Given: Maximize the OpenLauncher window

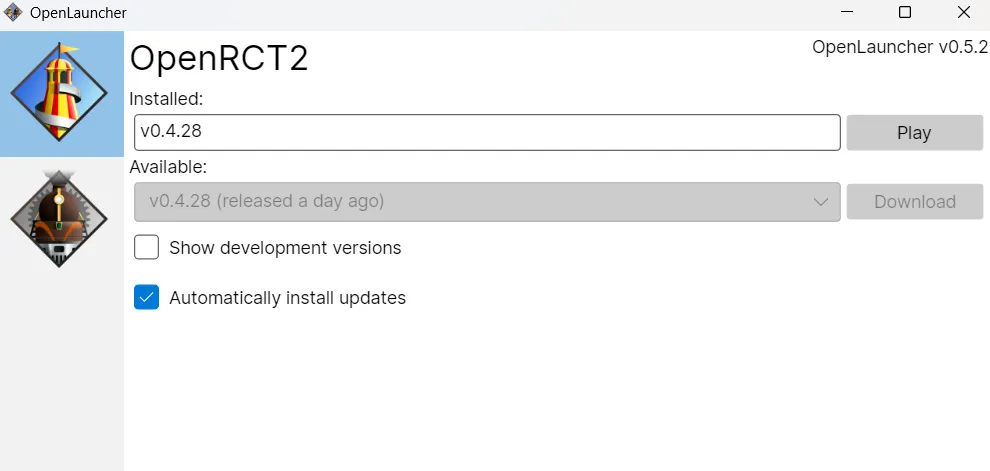Looking at the screenshot, I should pyautogui.click(x=905, y=13).
